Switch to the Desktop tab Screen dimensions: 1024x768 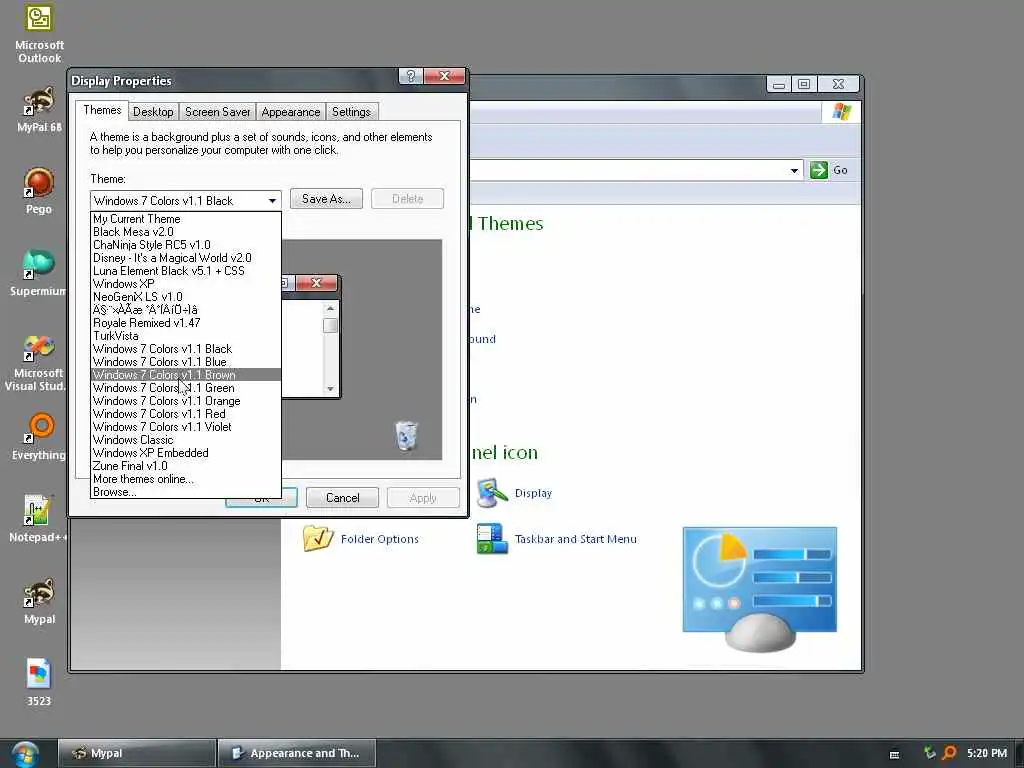tap(153, 112)
